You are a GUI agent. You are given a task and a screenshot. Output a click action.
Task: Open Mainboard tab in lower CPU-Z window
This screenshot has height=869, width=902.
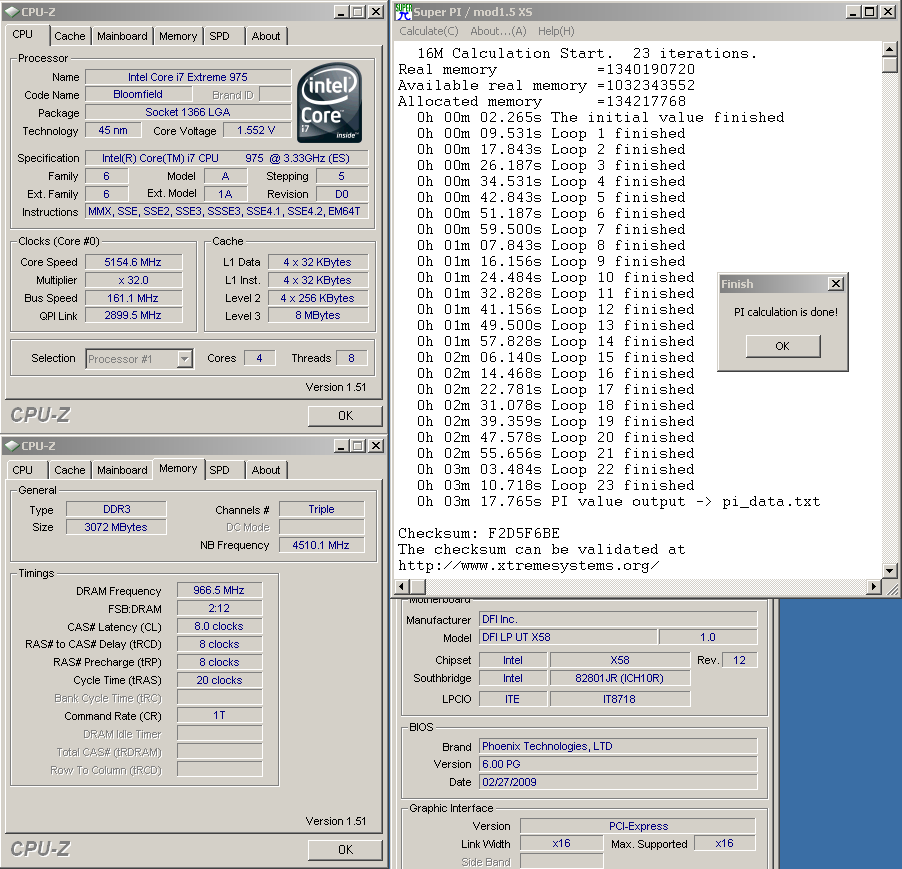[122, 470]
